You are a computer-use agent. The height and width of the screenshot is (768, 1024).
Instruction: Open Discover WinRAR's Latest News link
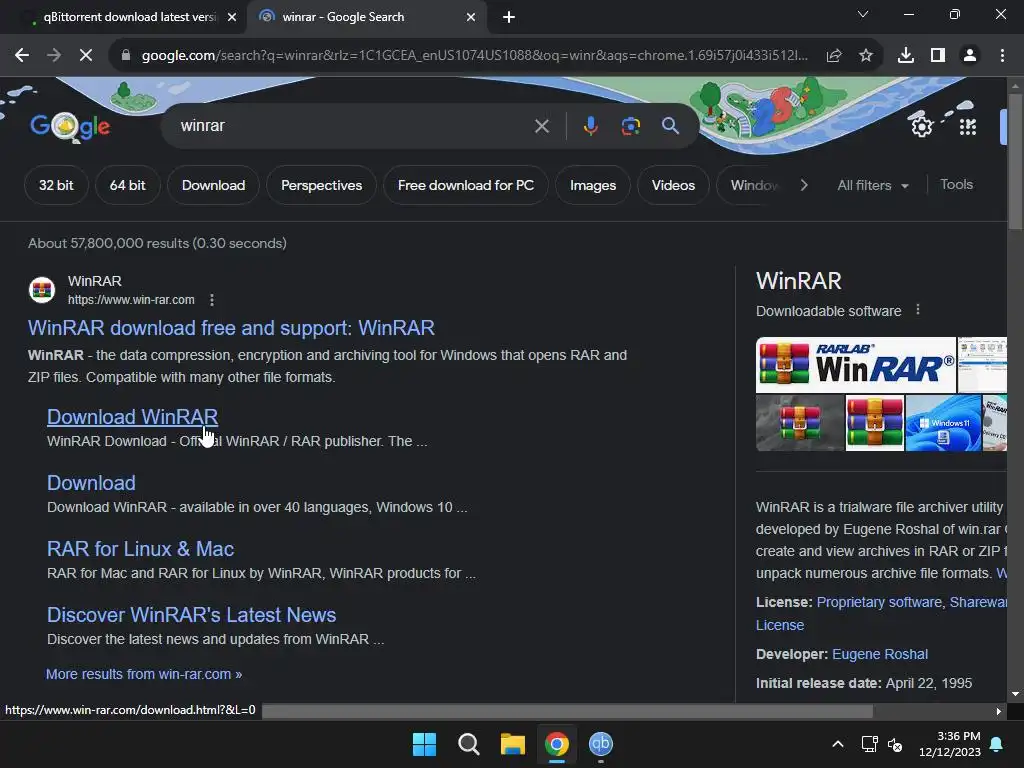point(191,615)
